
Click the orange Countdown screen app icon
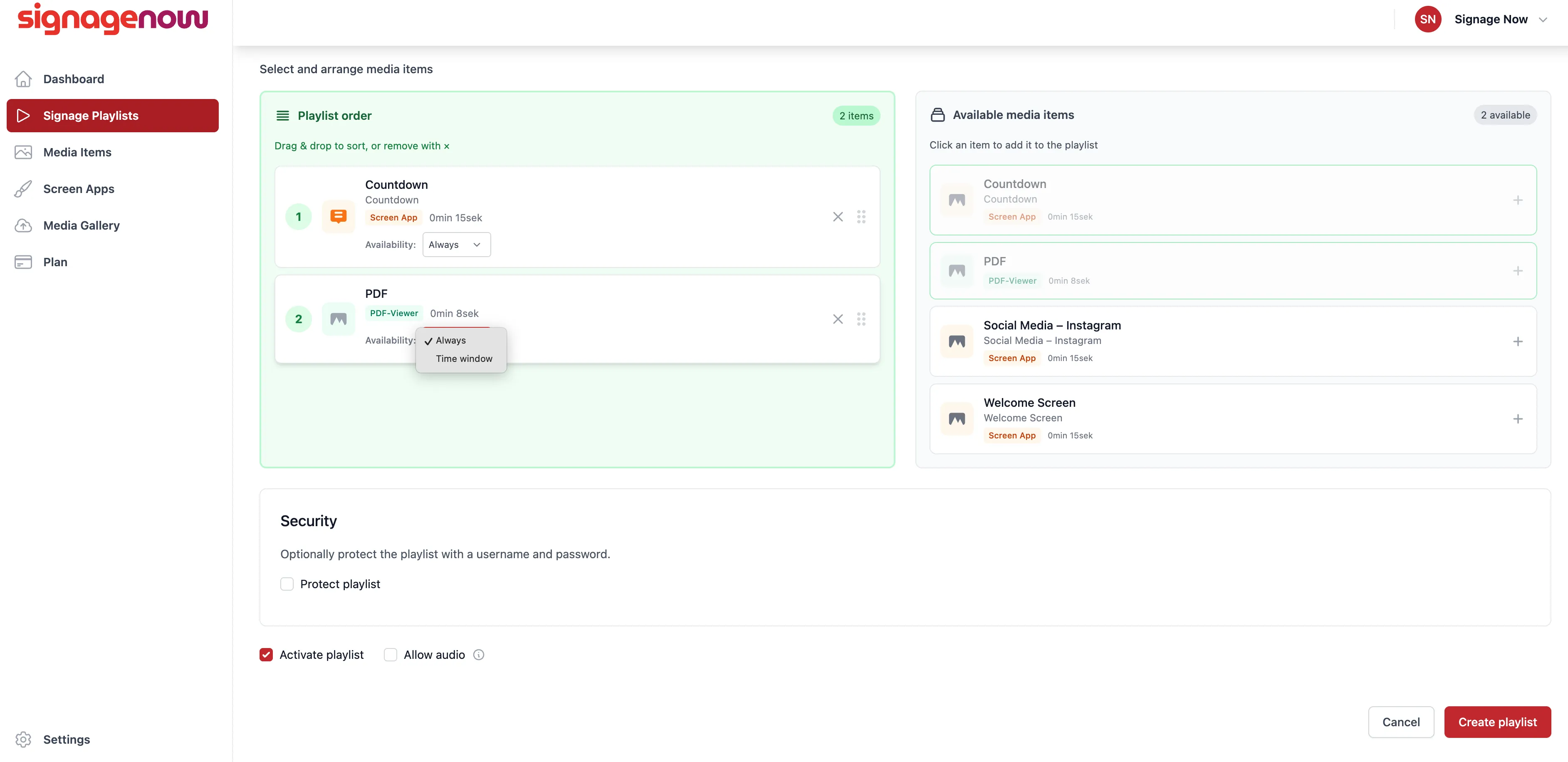(339, 217)
